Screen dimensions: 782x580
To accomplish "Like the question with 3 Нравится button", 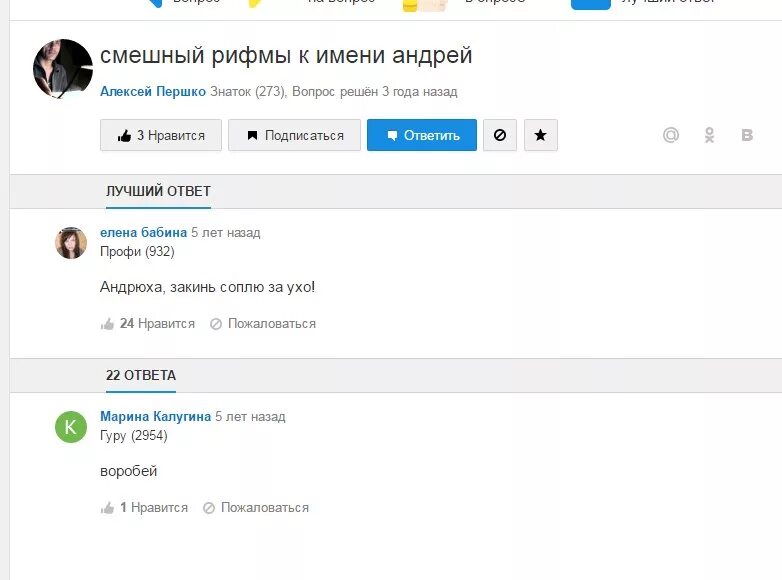I will pos(161,135).
